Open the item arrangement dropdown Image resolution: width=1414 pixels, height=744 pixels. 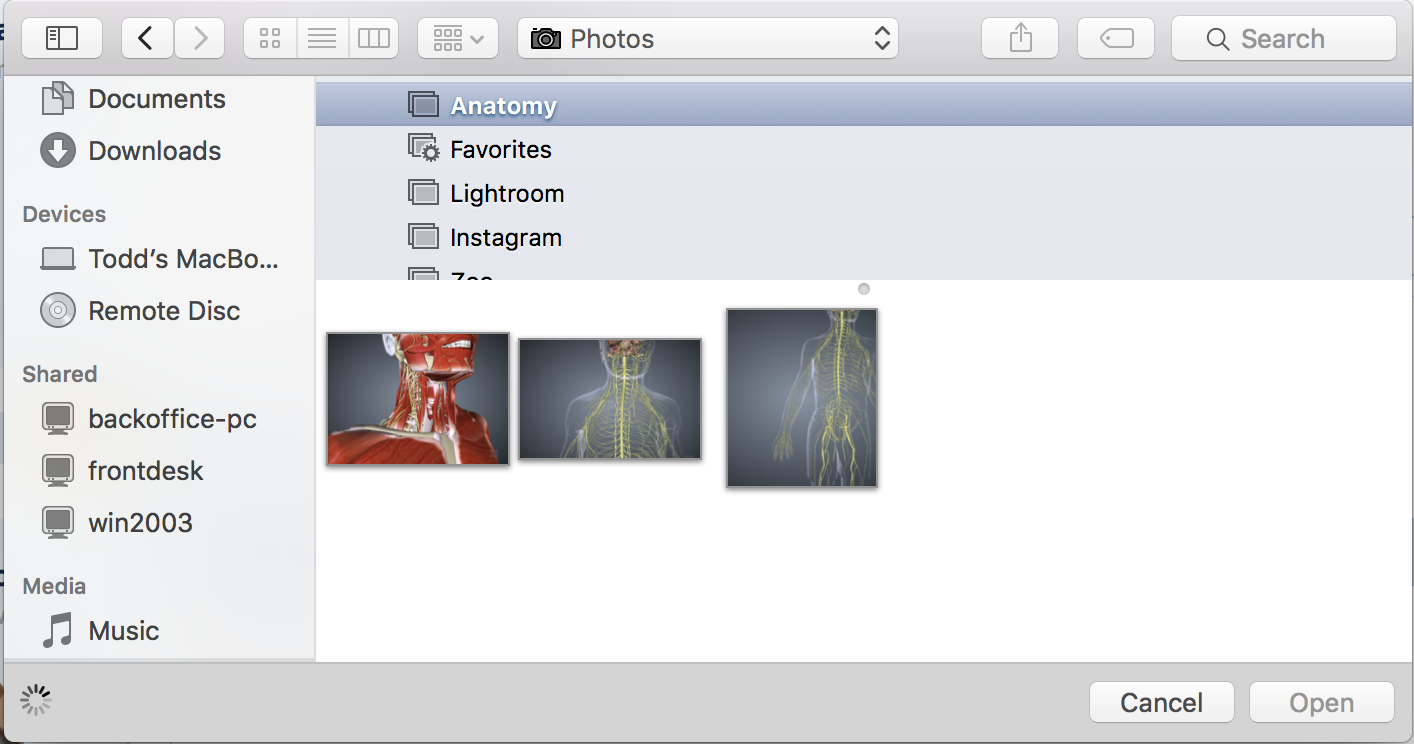pyautogui.click(x=458, y=39)
